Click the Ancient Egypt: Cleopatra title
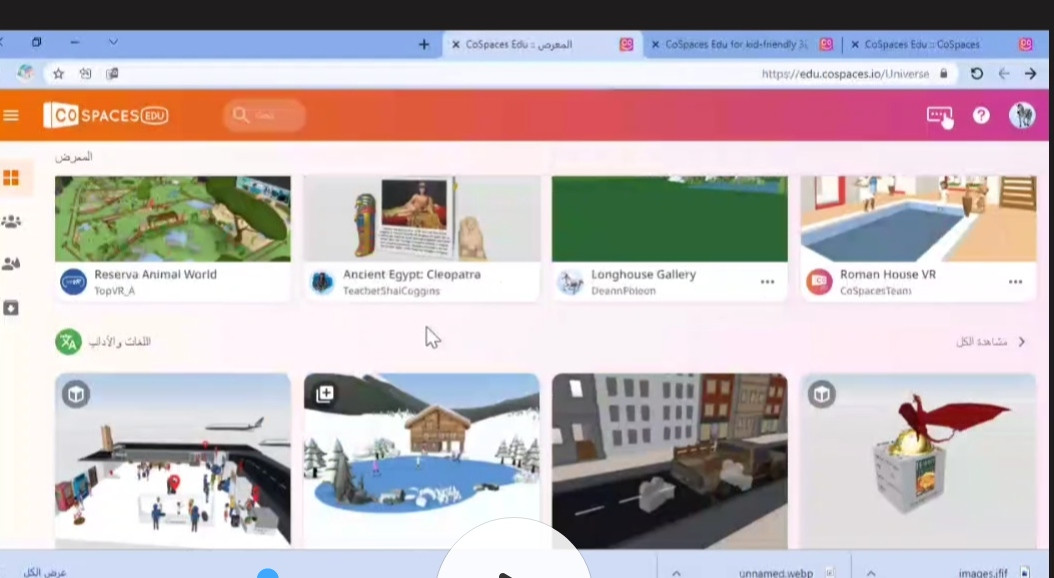The width and height of the screenshot is (1054, 578). tap(411, 274)
